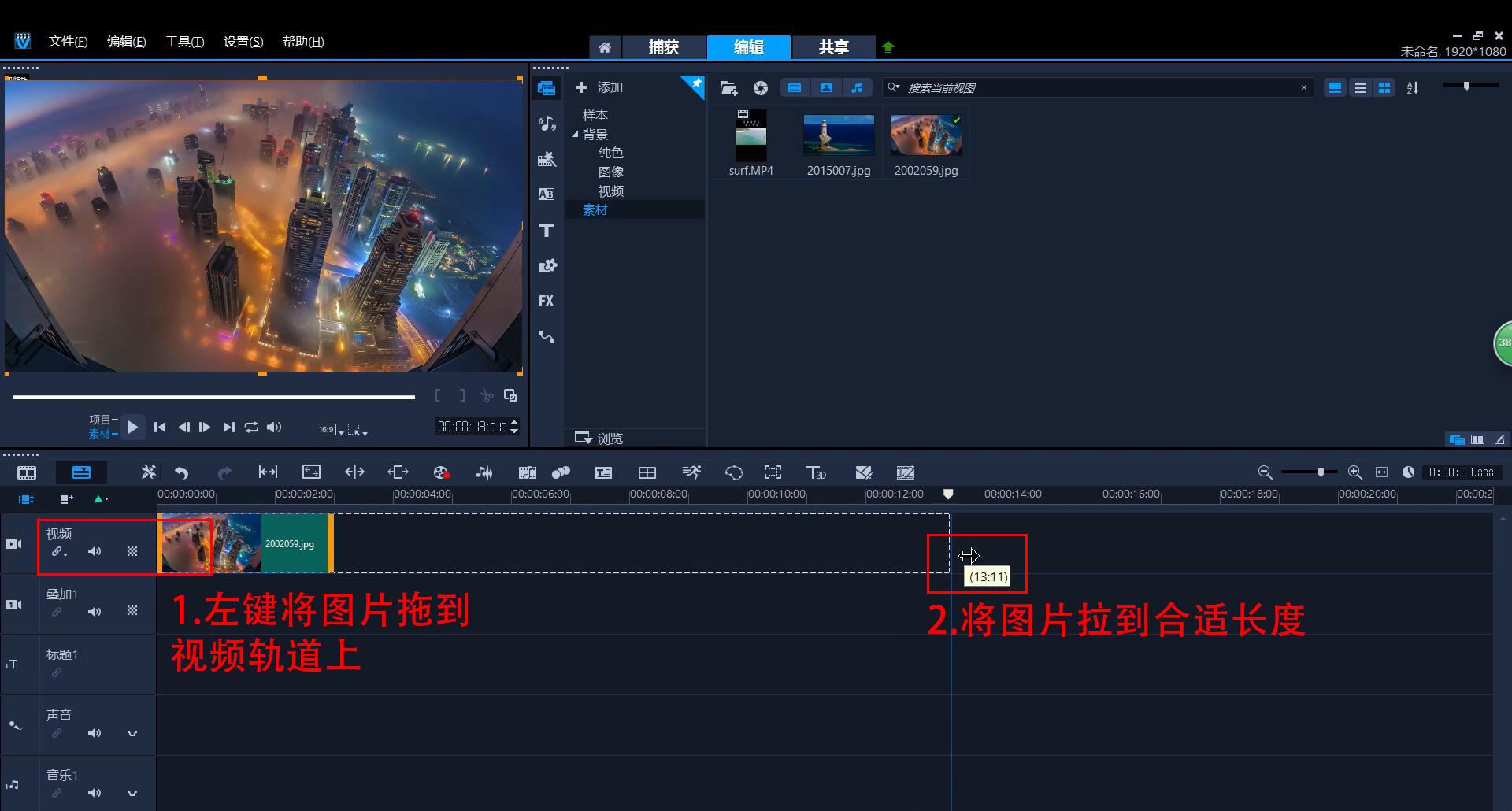Open the 工具(T) menu
1512x811 pixels.
(183, 41)
